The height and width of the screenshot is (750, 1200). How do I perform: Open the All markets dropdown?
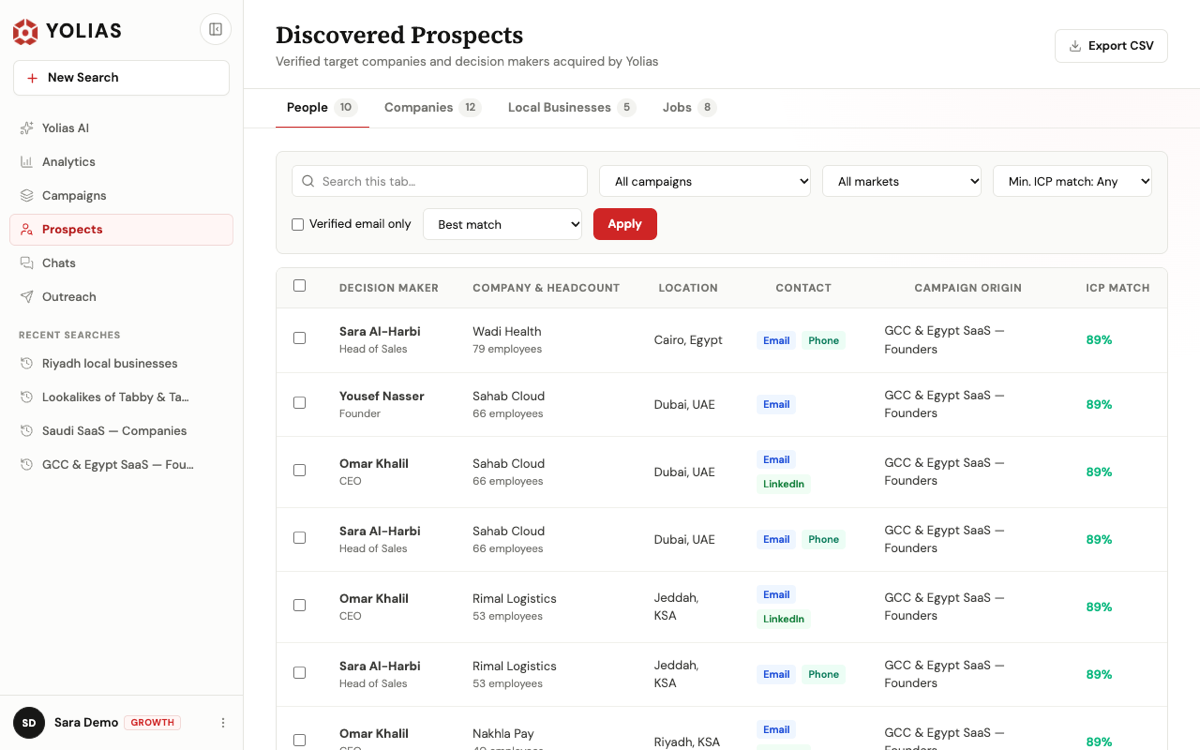pyautogui.click(x=902, y=181)
